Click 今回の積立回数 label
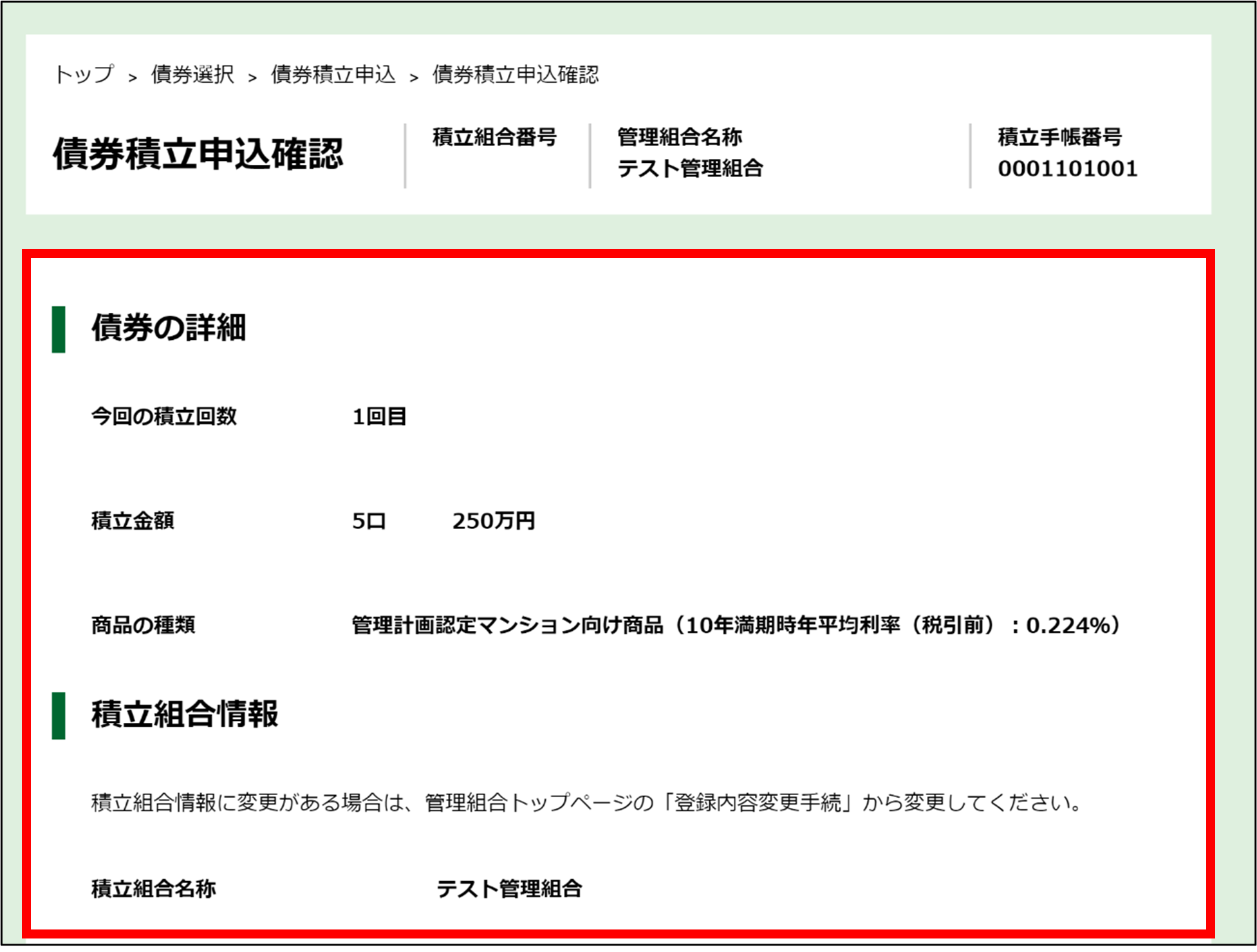Image resolution: width=1257 pixels, height=952 pixels. (x=164, y=416)
